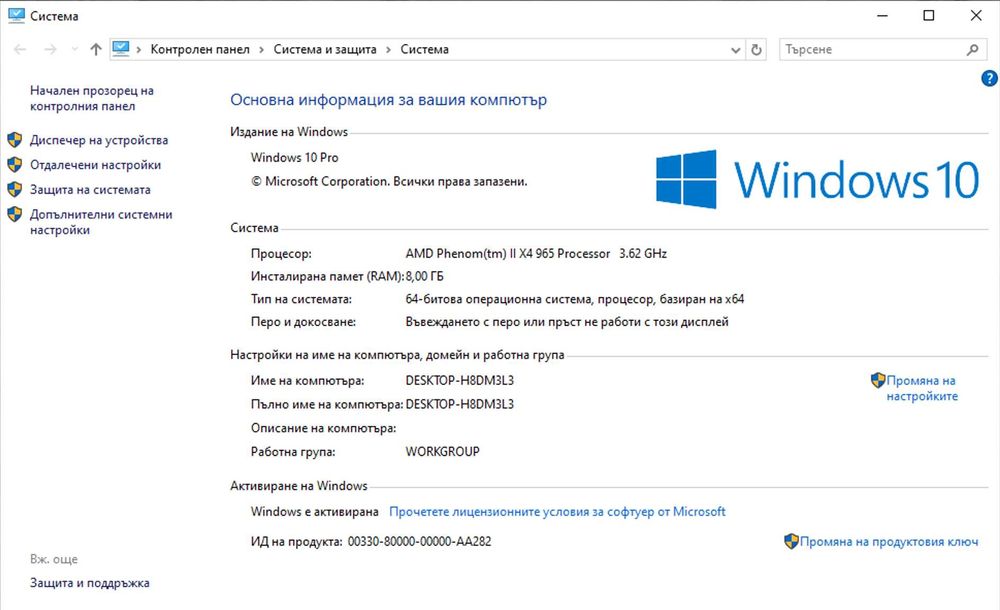Click the shield icon beside Диспечер на устройства

(x=15, y=140)
